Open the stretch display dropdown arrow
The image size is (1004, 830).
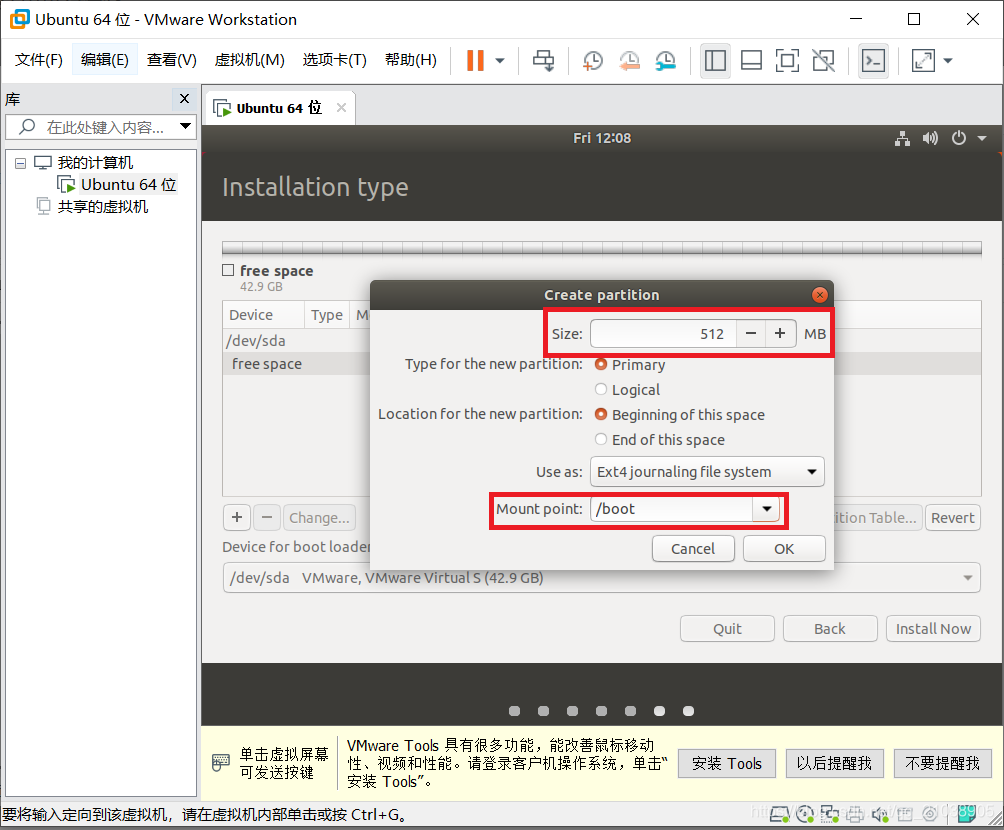tap(948, 61)
